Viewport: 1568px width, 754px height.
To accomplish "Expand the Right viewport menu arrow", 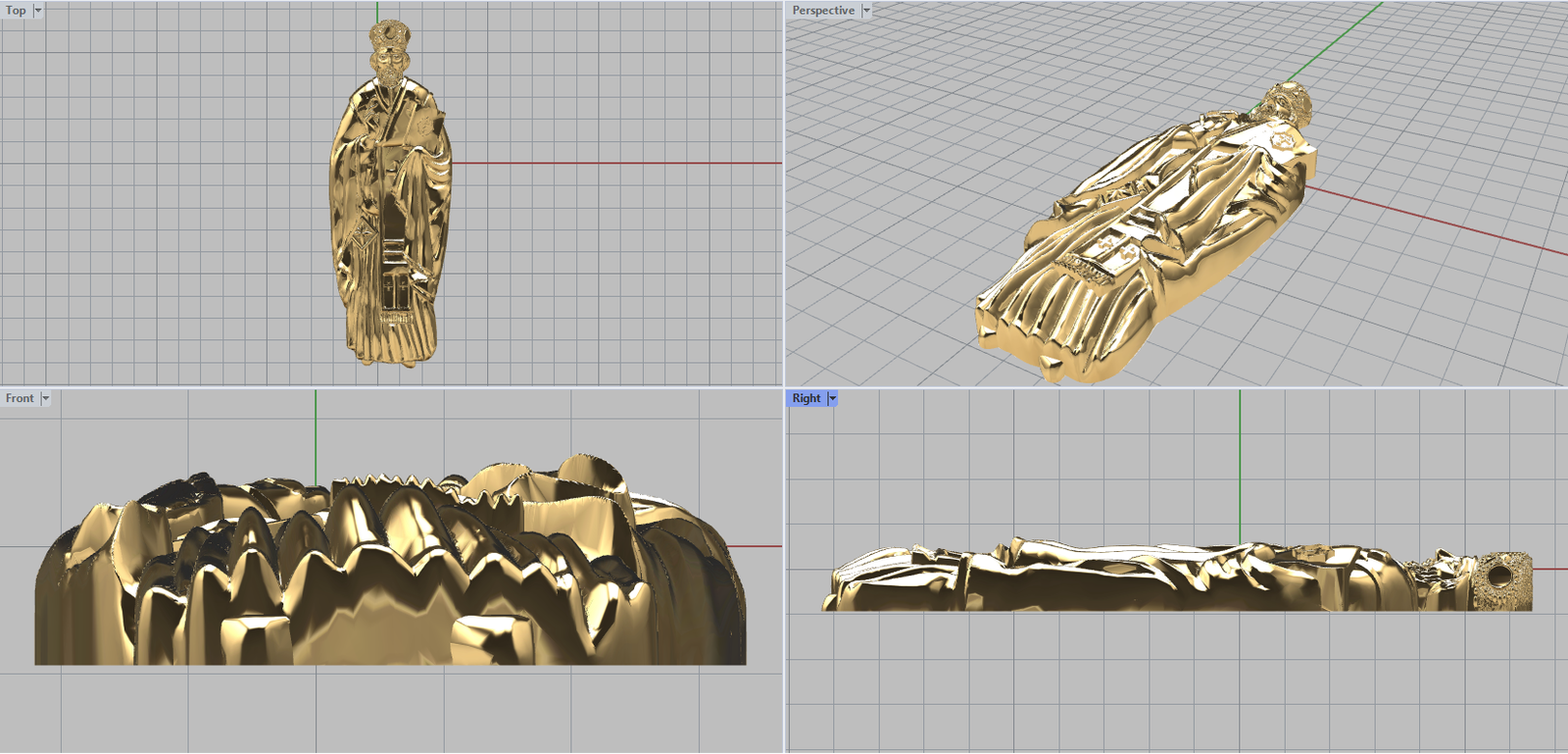I will point(832,399).
